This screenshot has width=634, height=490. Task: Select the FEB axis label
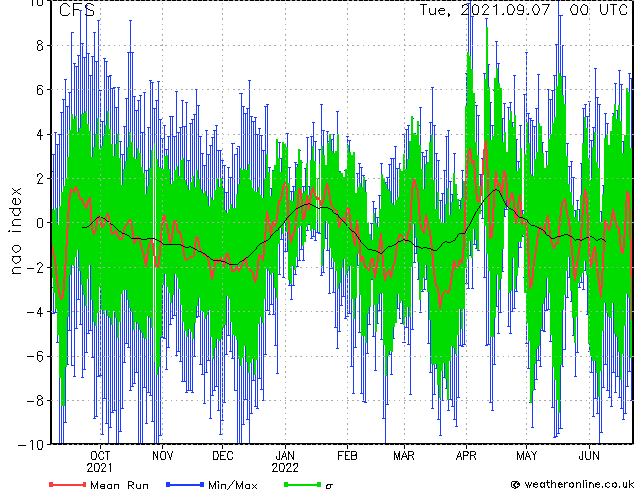[x=347, y=456]
